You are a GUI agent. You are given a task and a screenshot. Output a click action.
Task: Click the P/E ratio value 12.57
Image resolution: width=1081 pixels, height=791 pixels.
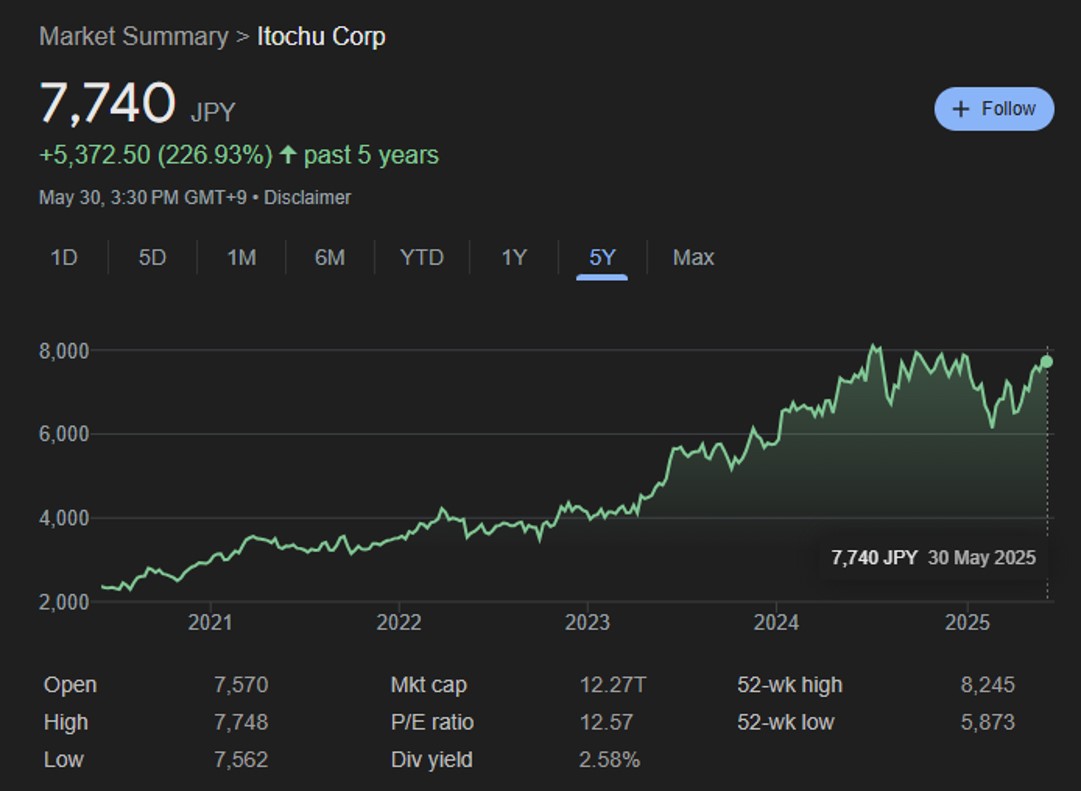coord(606,722)
